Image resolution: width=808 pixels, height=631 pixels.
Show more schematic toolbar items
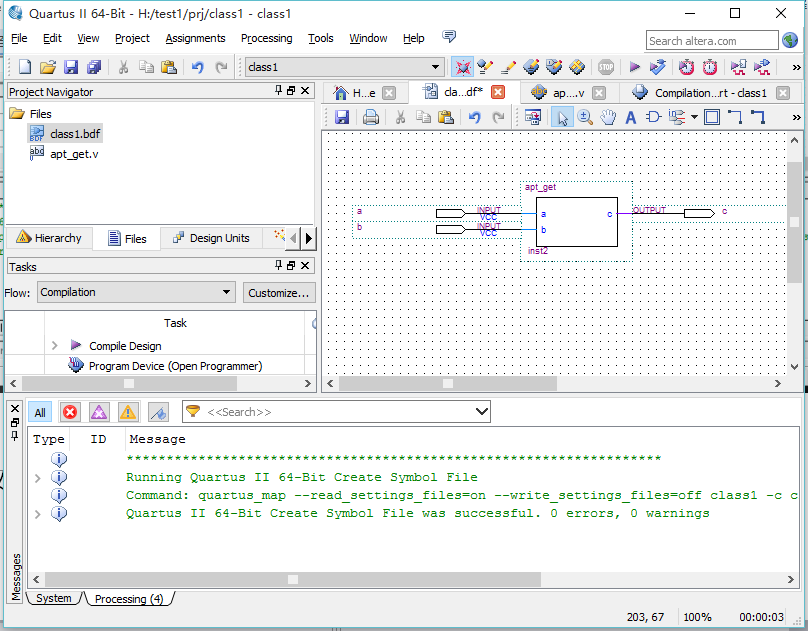click(796, 118)
